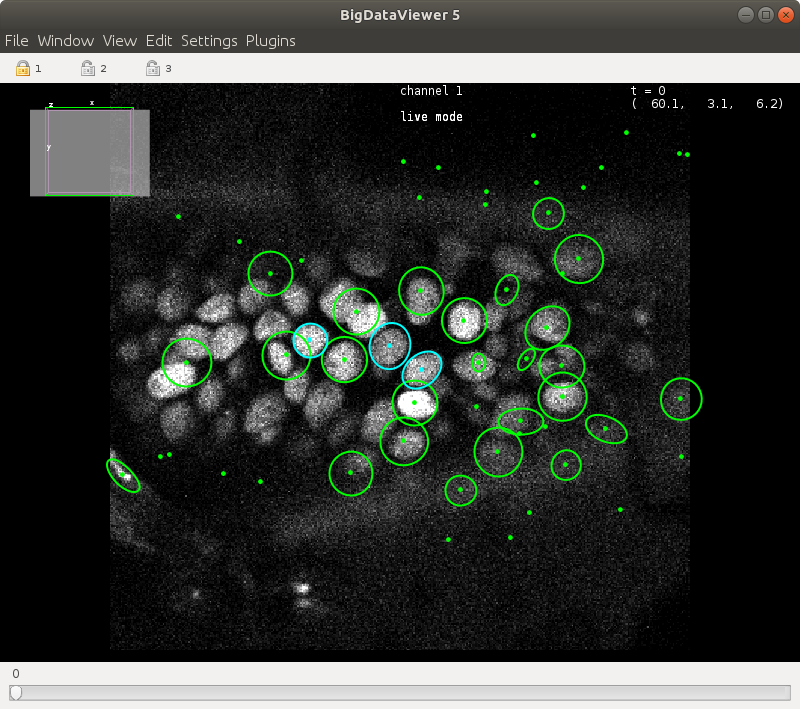Click the timepoint slider track
This screenshot has width=800, height=709.
click(x=400, y=692)
